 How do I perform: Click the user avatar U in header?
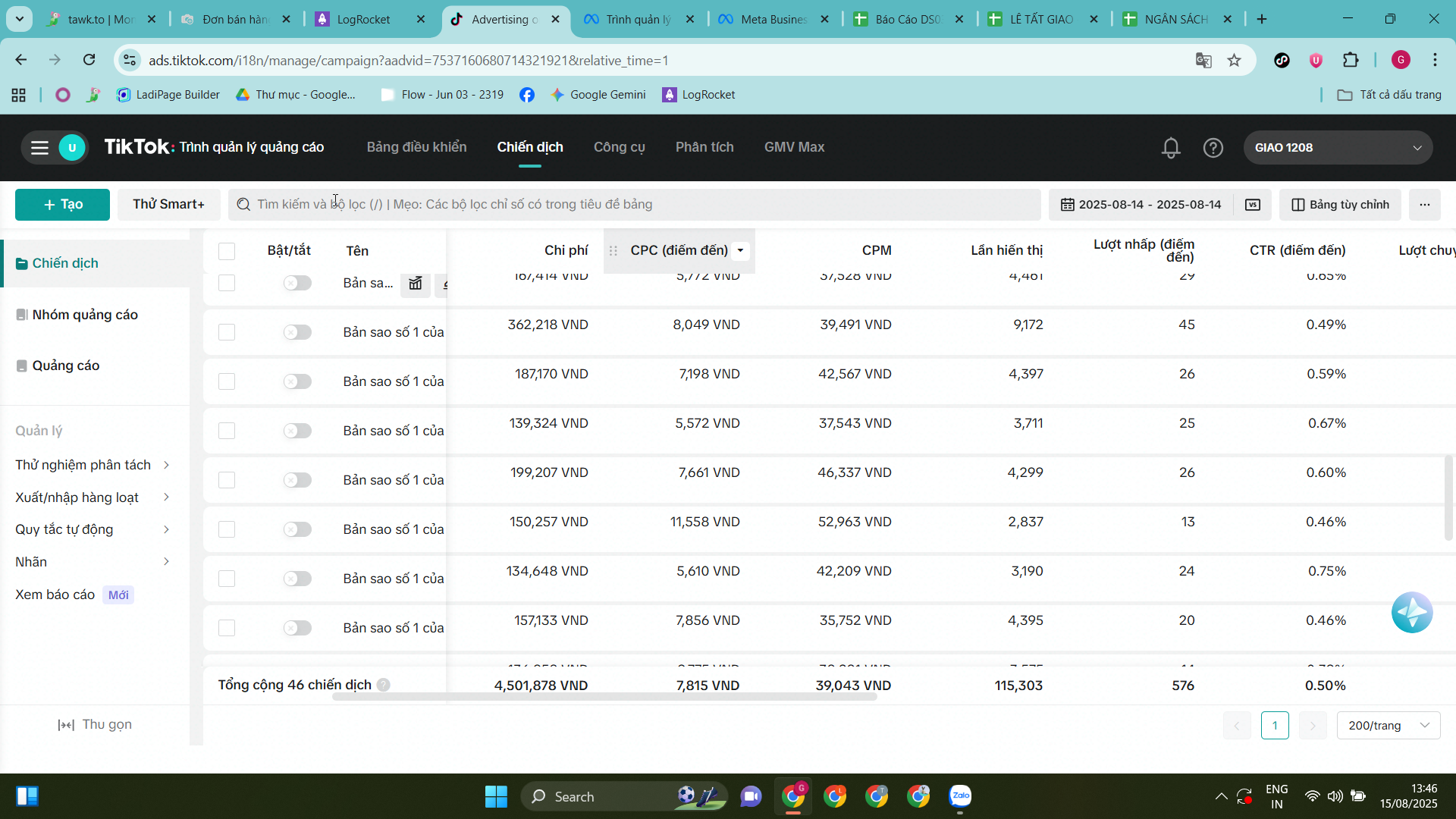(72, 148)
